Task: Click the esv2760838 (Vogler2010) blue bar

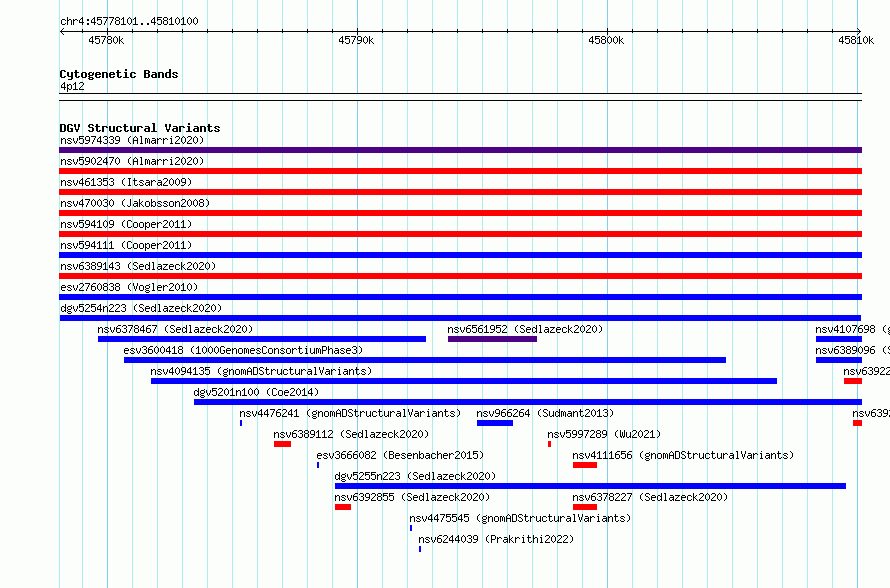Action: (460, 297)
